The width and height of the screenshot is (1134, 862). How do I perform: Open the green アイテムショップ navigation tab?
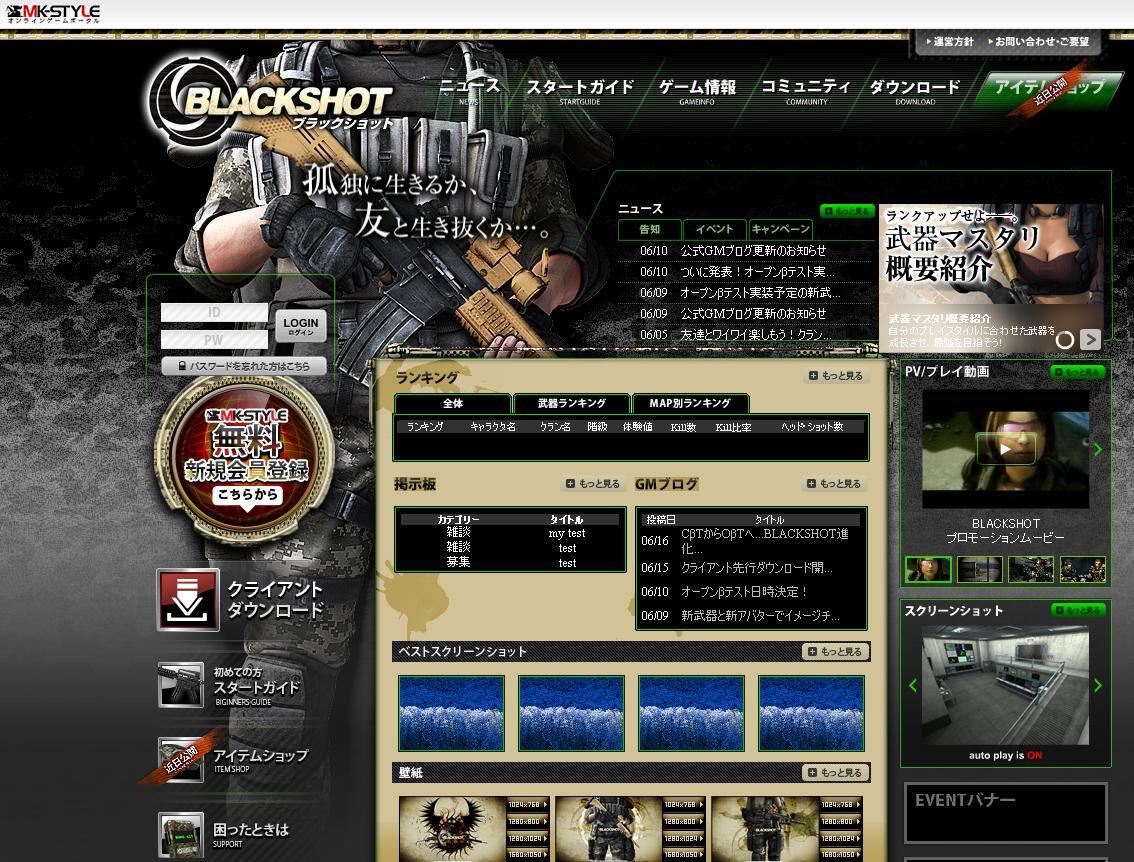tap(1049, 90)
